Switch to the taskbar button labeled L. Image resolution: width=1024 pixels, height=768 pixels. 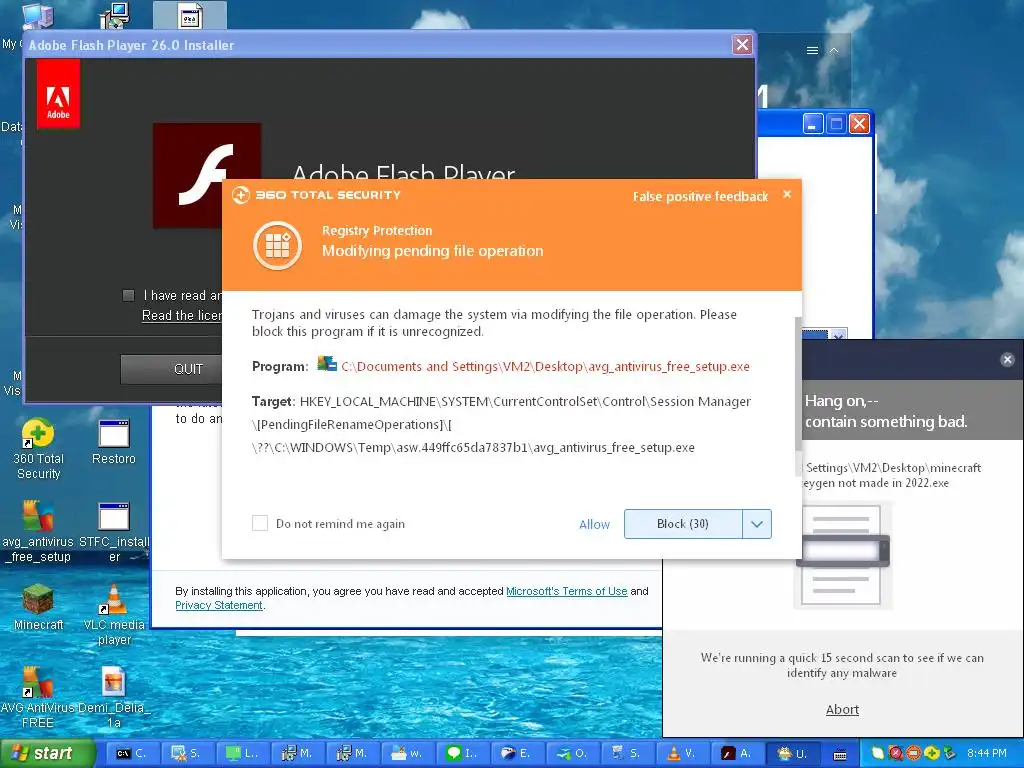[x=241, y=753]
